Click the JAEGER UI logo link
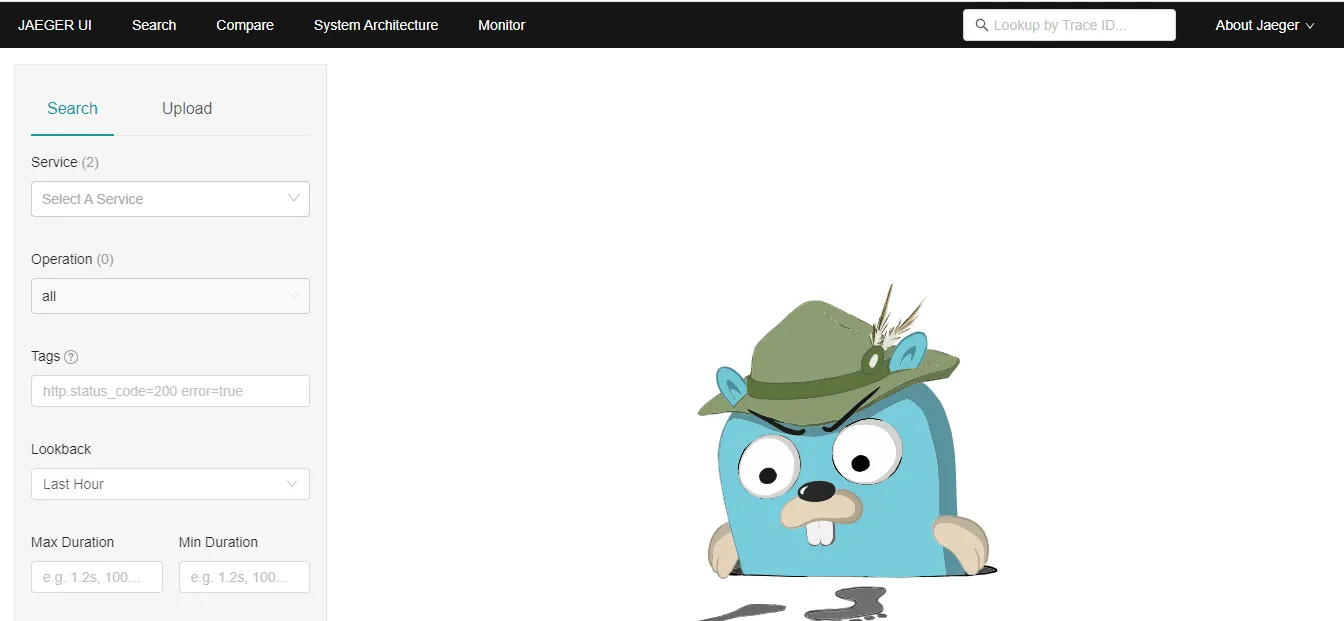The width and height of the screenshot is (1344, 621). point(55,25)
